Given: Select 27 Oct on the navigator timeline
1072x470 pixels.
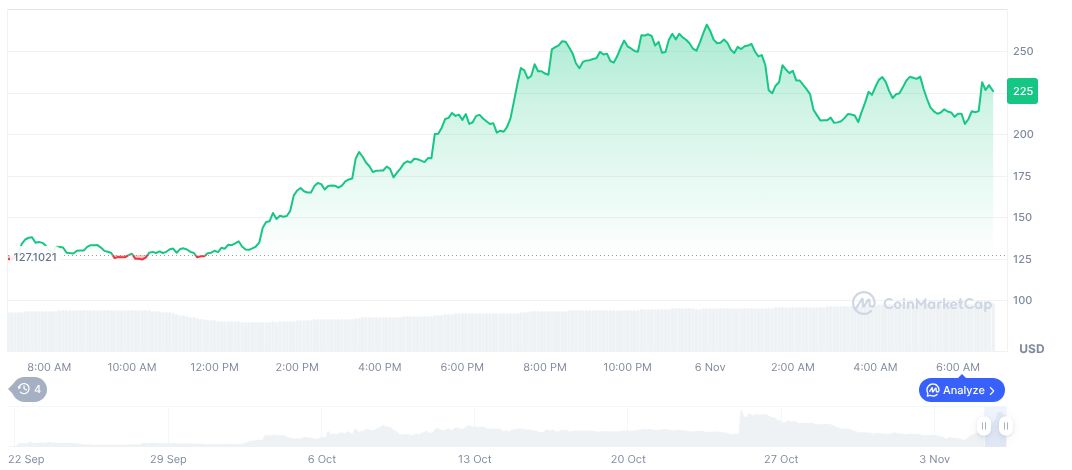Looking at the screenshot, I should [x=781, y=459].
